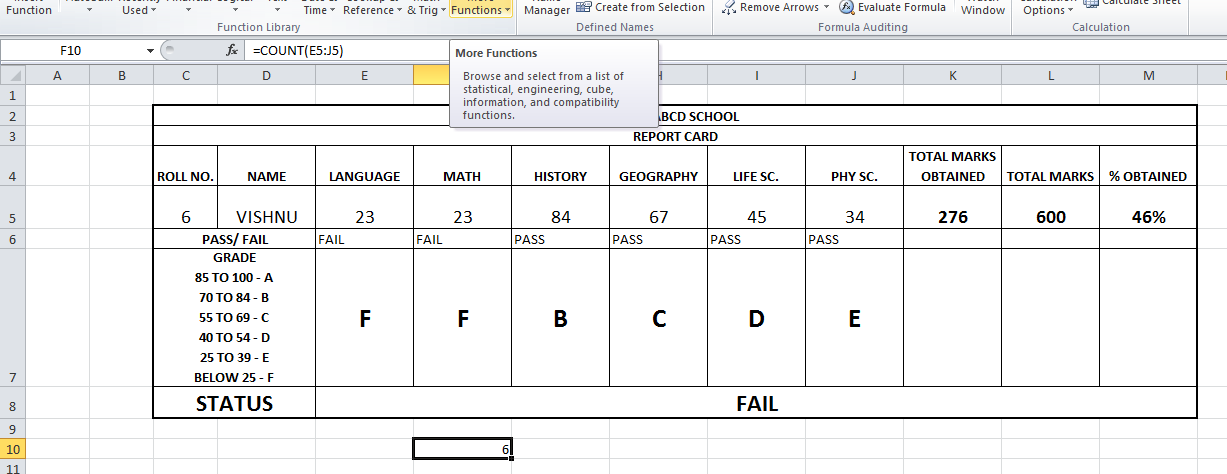Select the % OBTAINED header cell
Viewport: 1227px width, 474px height.
coord(1148,166)
